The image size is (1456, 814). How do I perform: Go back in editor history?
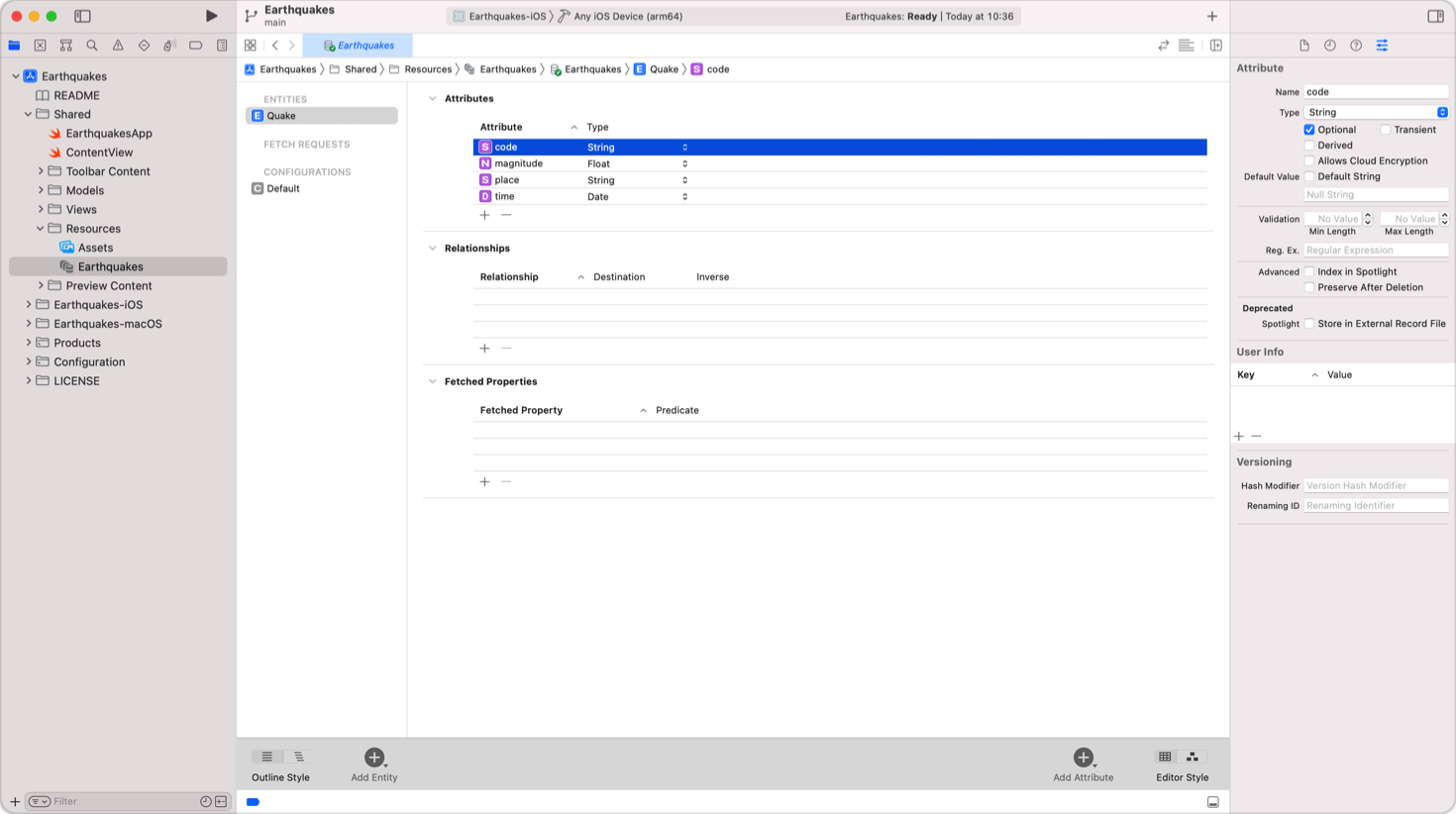point(275,46)
